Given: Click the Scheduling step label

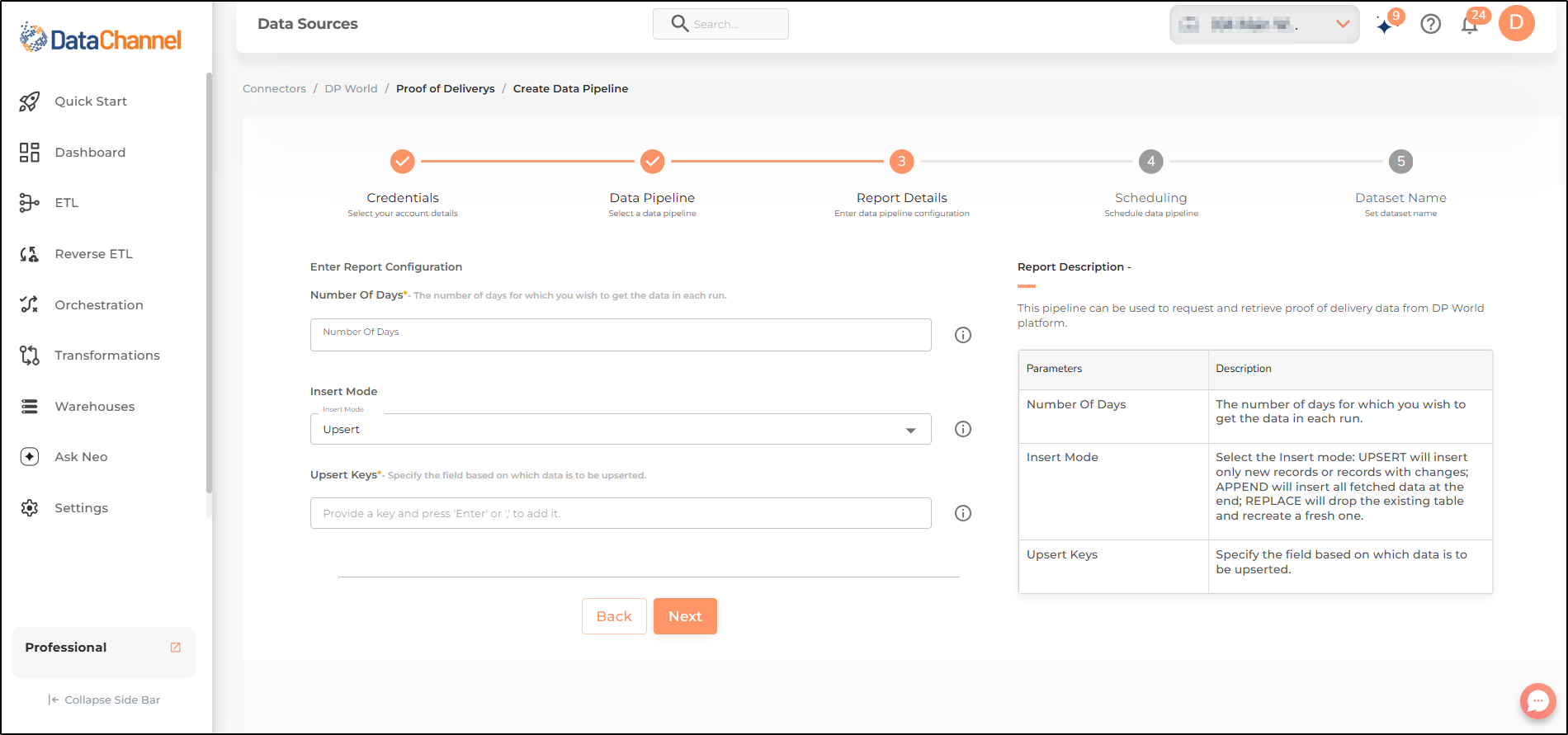Looking at the screenshot, I should coord(1151,198).
